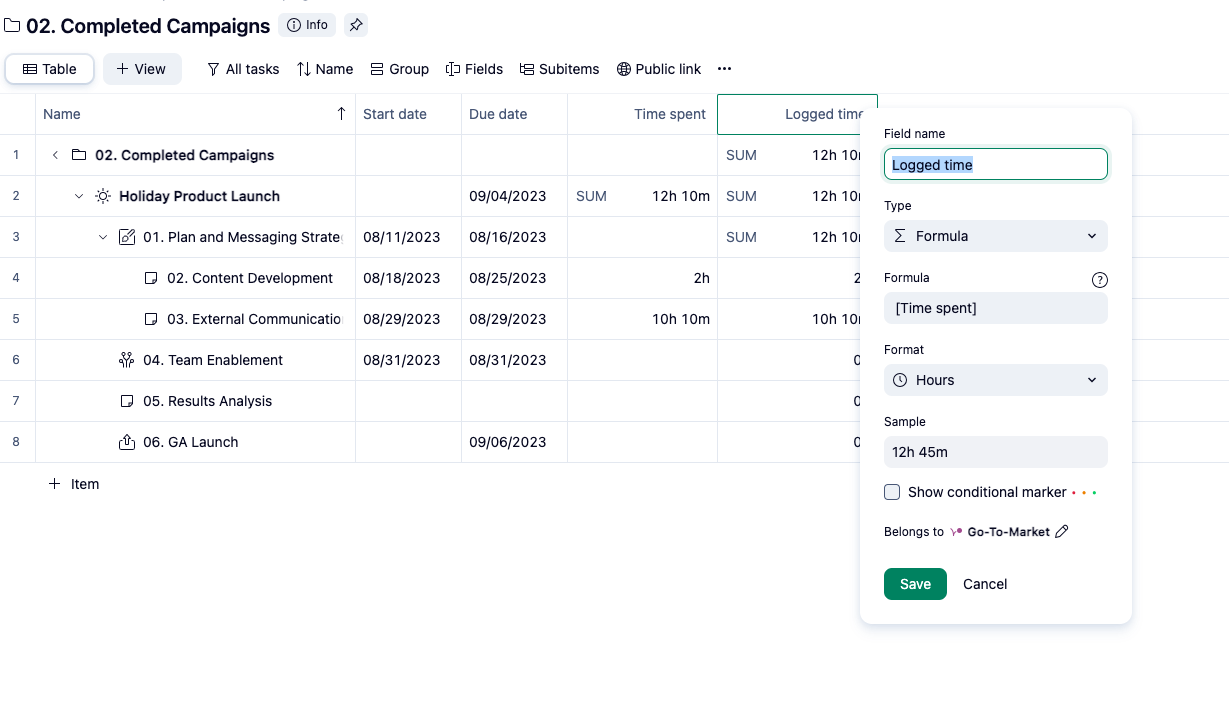The width and height of the screenshot is (1229, 723).
Task: Open the Format dropdown showing Hours
Action: (995, 380)
